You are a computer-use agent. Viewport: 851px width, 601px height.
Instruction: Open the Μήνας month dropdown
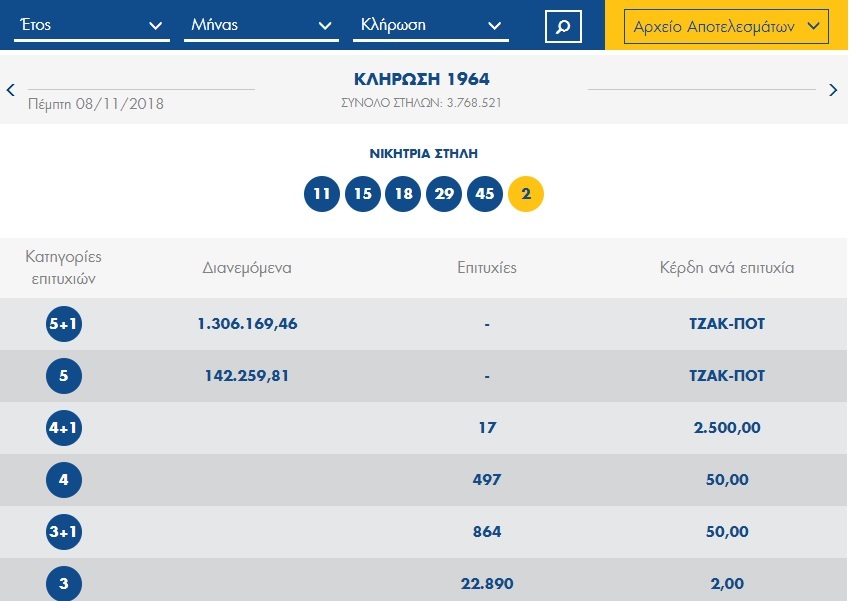click(x=259, y=26)
